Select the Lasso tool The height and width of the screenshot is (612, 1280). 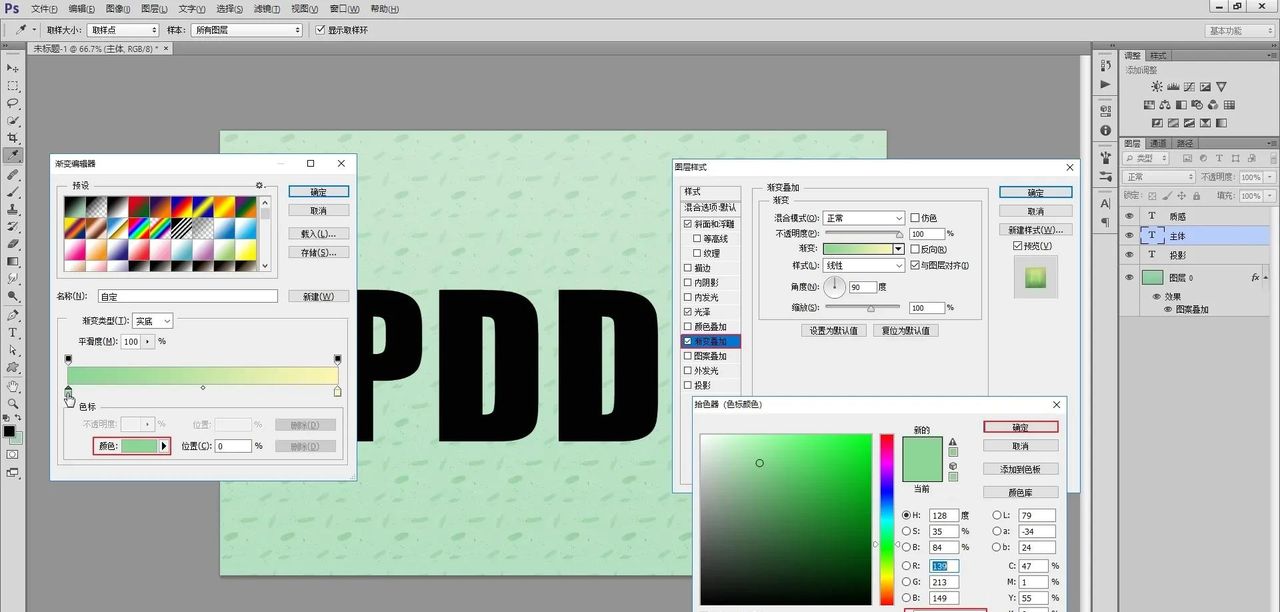(x=13, y=102)
